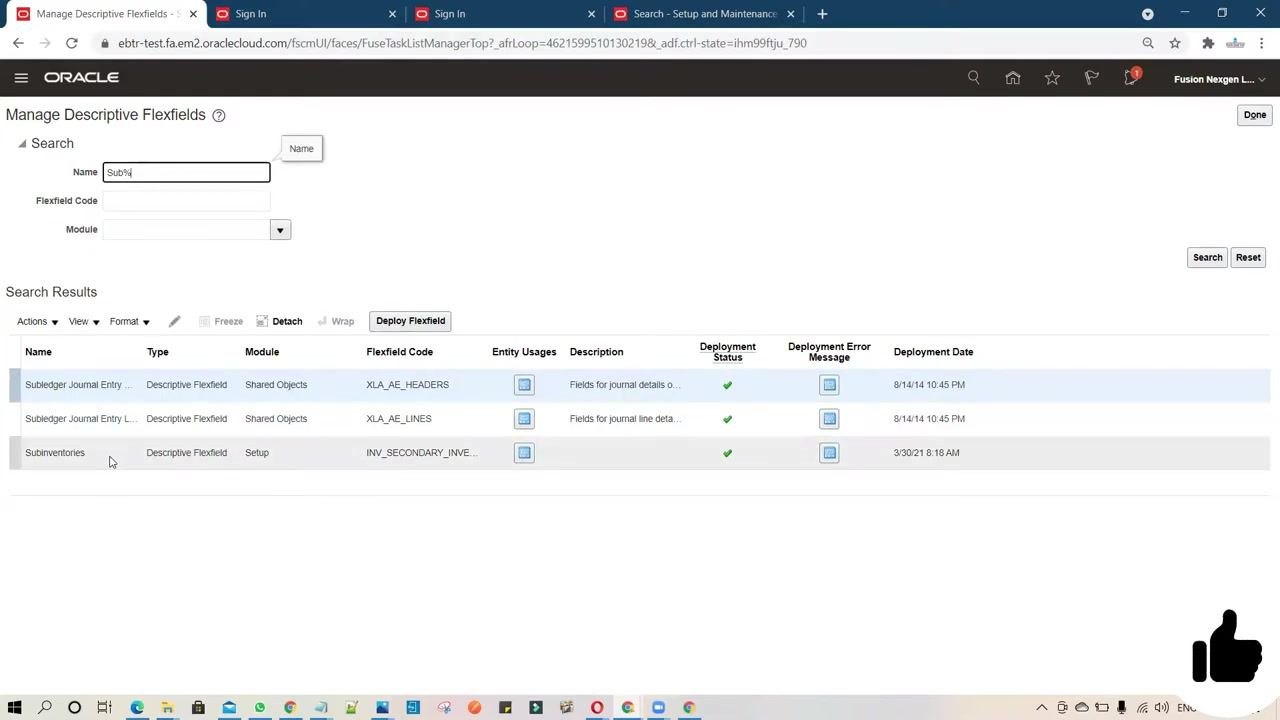Expand the Fusion Nexgen user menu
This screenshot has height=720, width=1280.
[x=1219, y=79]
